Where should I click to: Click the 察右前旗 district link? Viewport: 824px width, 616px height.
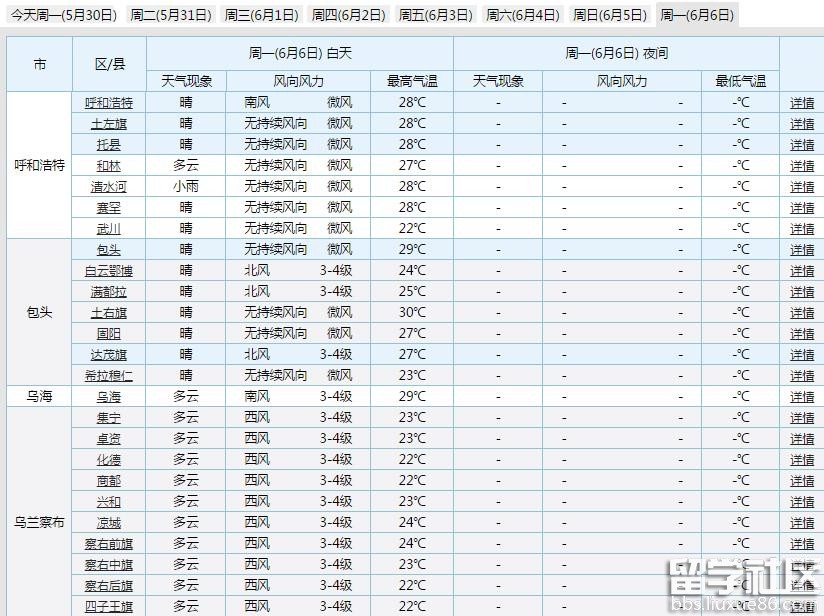(x=109, y=544)
